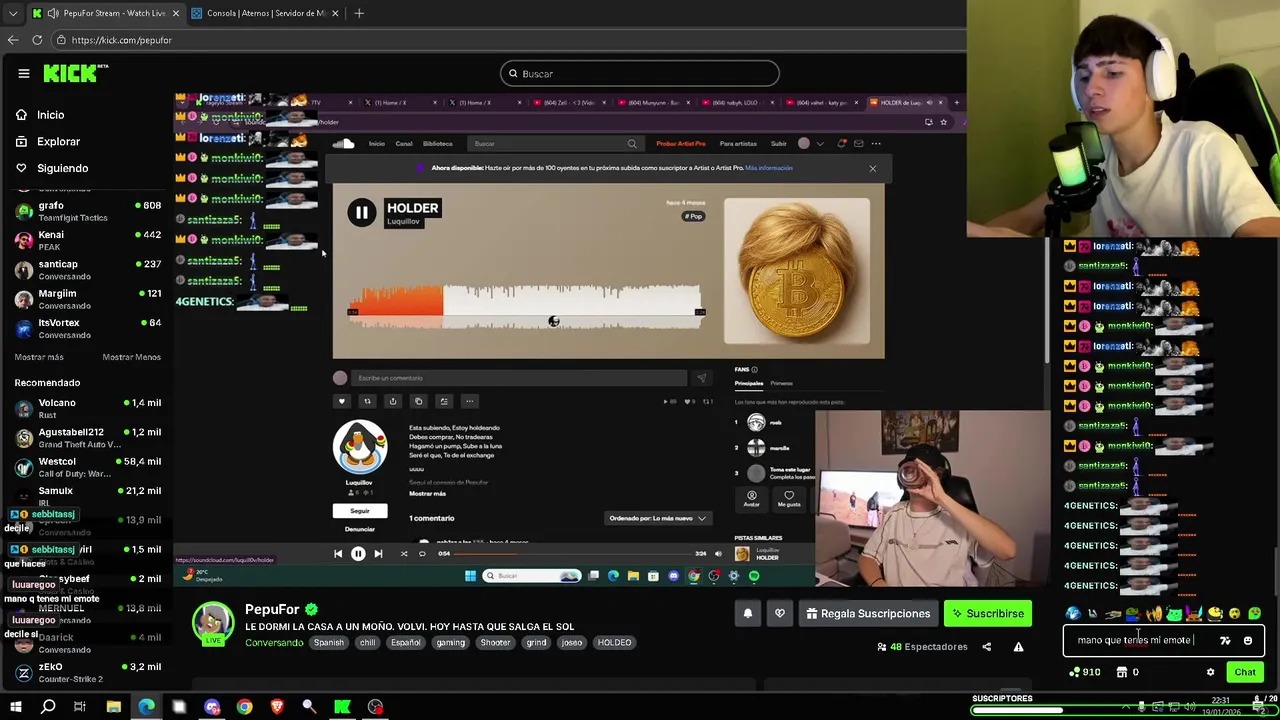Open the chat emoji picker
Screen dimensions: 1280x720
(1247, 641)
